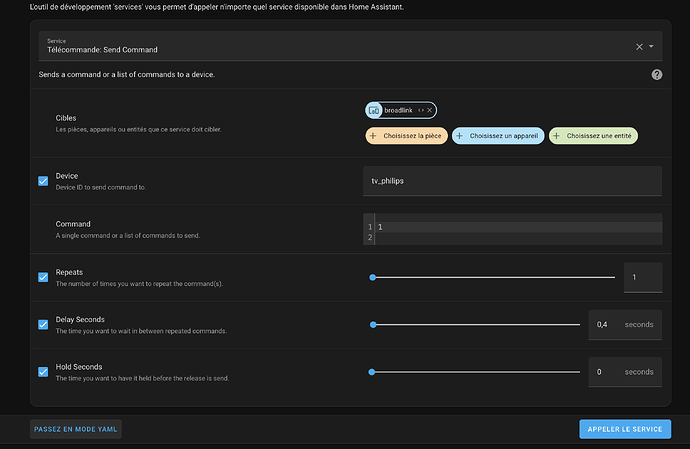Click the Choisissez la pièce chip

405,135
